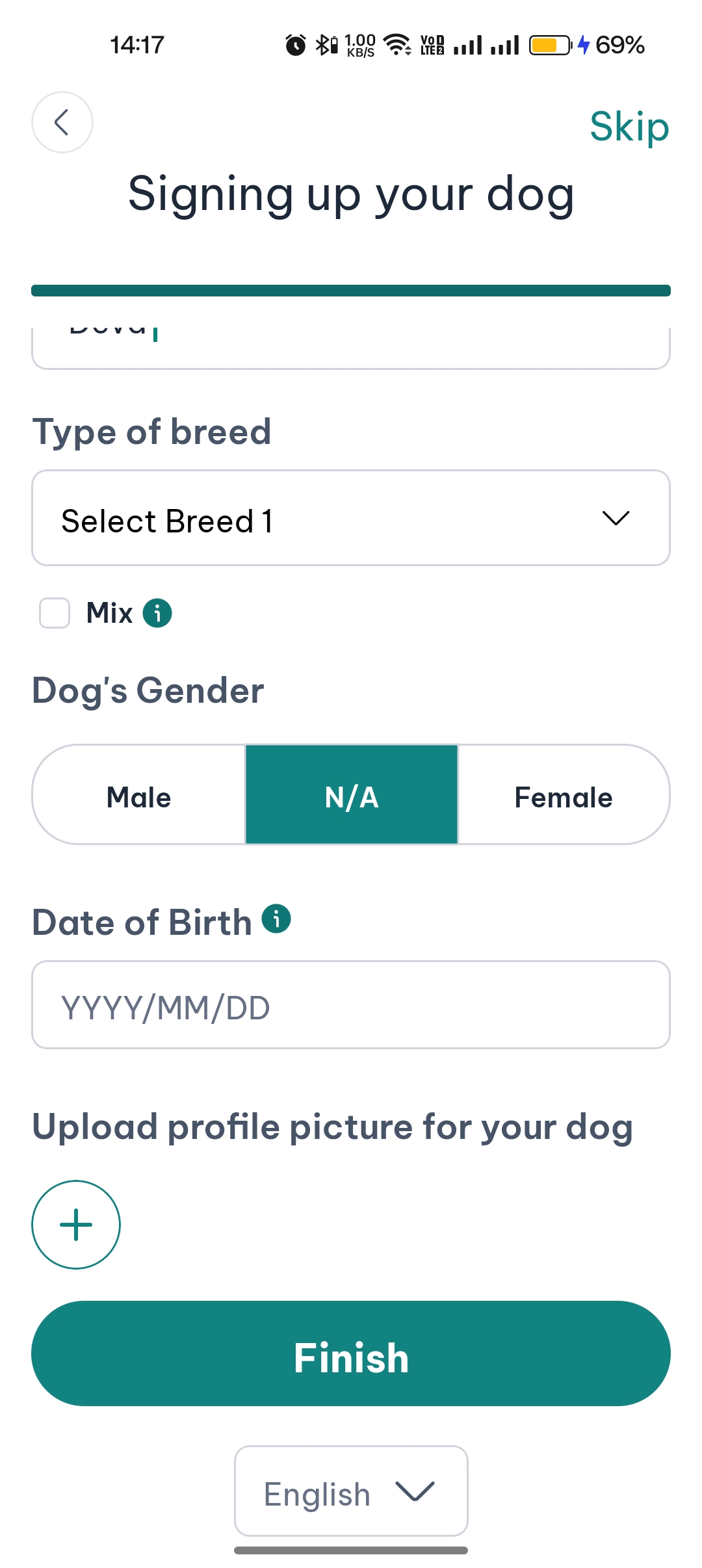Tap the plus icon to upload picture
Screen dimensions: 702x1568
76,1224
